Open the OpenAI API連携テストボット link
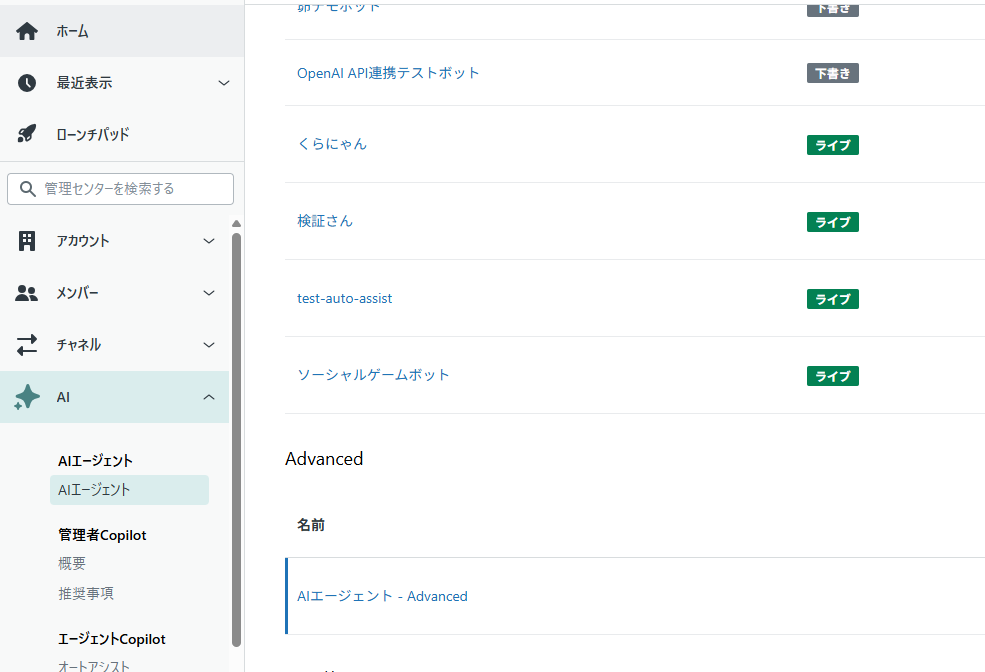985x672 pixels. point(388,73)
